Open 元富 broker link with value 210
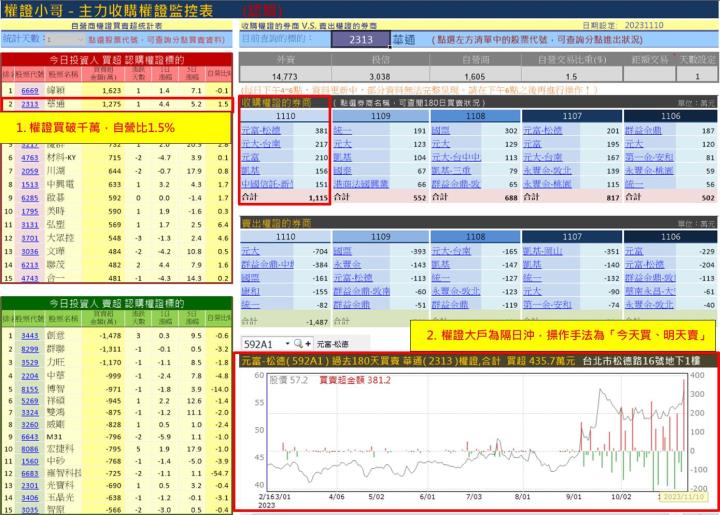Image resolution: width=720 pixels, height=515 pixels. pyautogui.click(x=251, y=157)
